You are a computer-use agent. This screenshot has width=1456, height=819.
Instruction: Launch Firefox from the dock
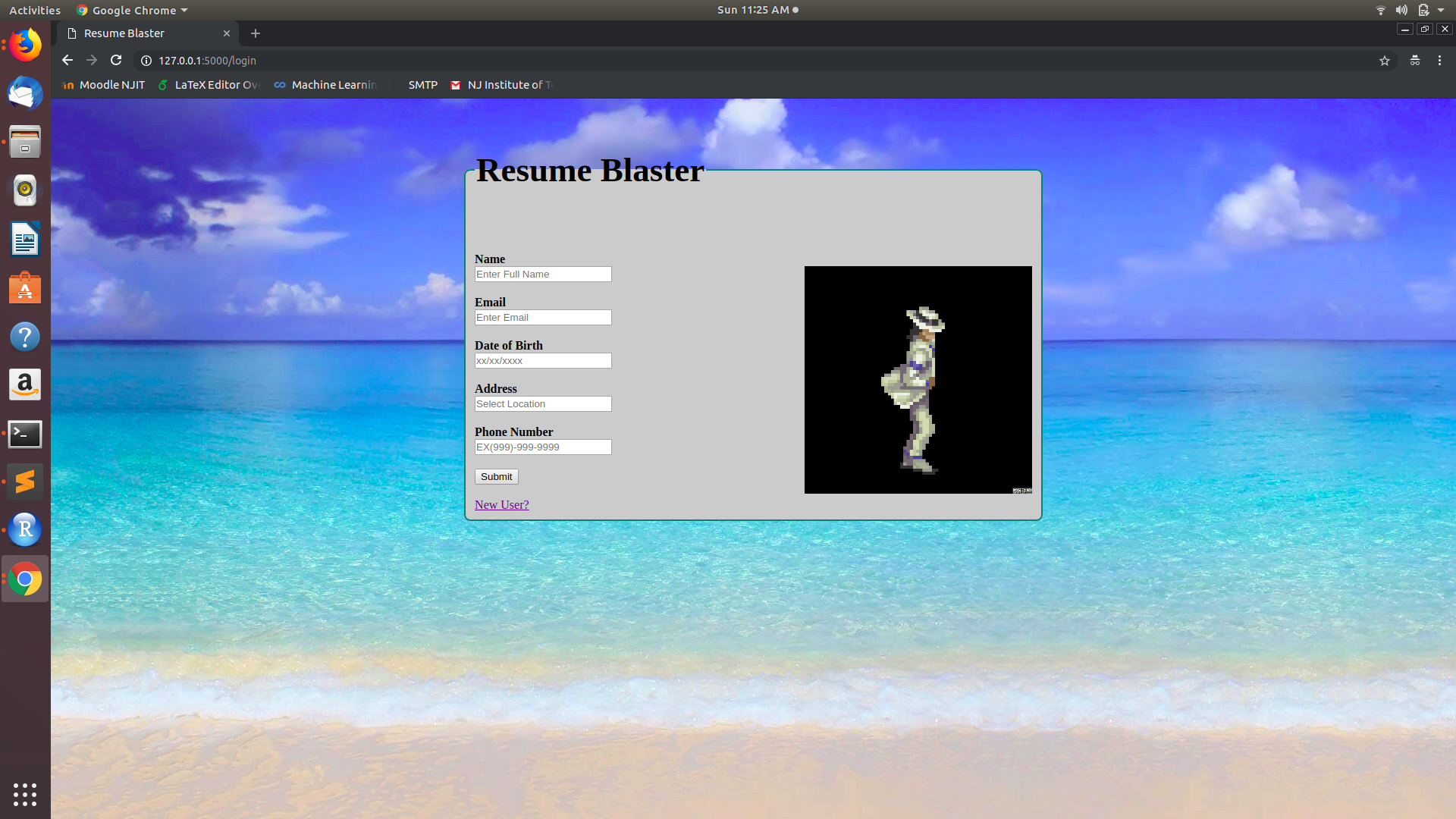pos(25,45)
